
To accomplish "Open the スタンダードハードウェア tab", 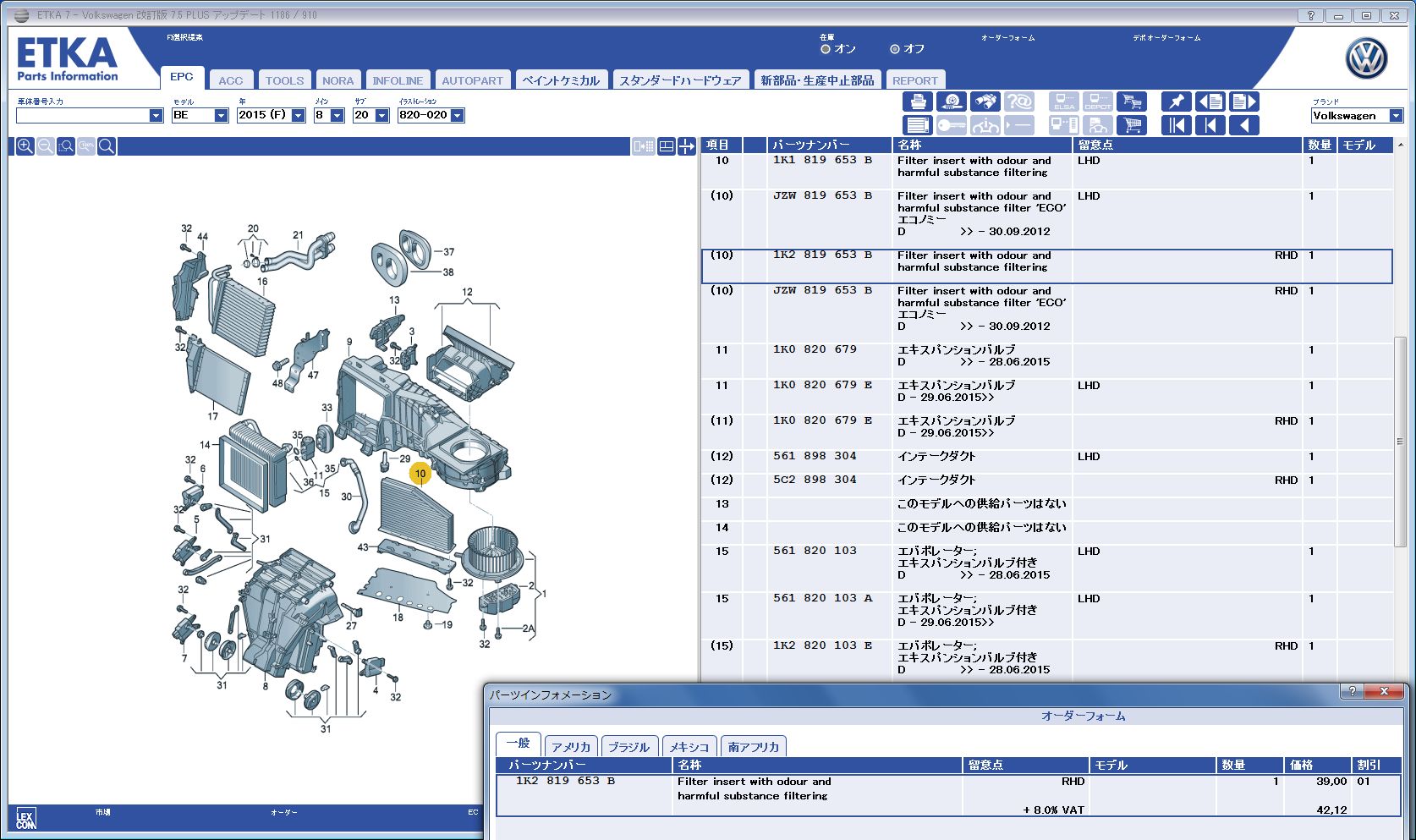I will (x=680, y=80).
